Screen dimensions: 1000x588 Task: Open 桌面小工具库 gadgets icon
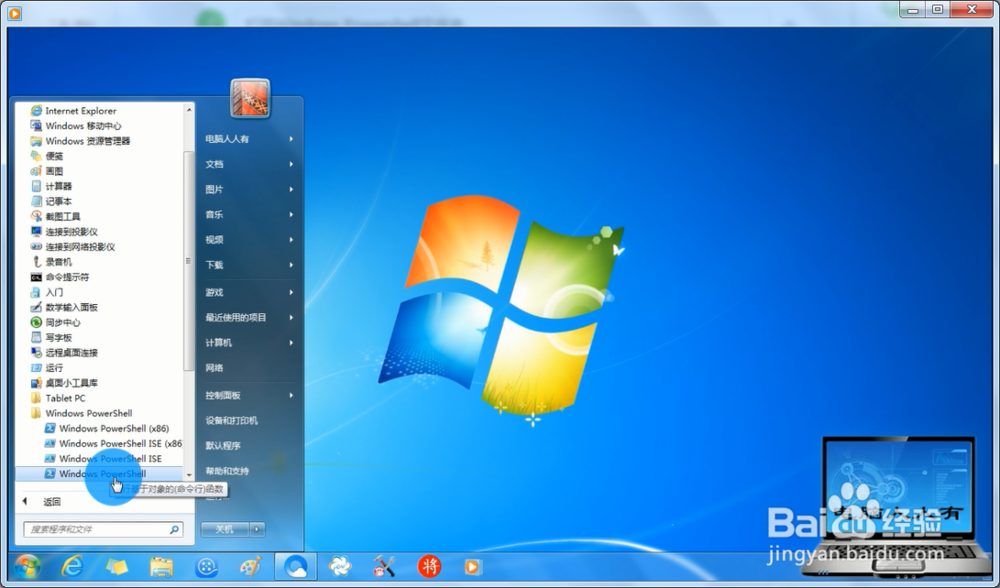pos(36,383)
